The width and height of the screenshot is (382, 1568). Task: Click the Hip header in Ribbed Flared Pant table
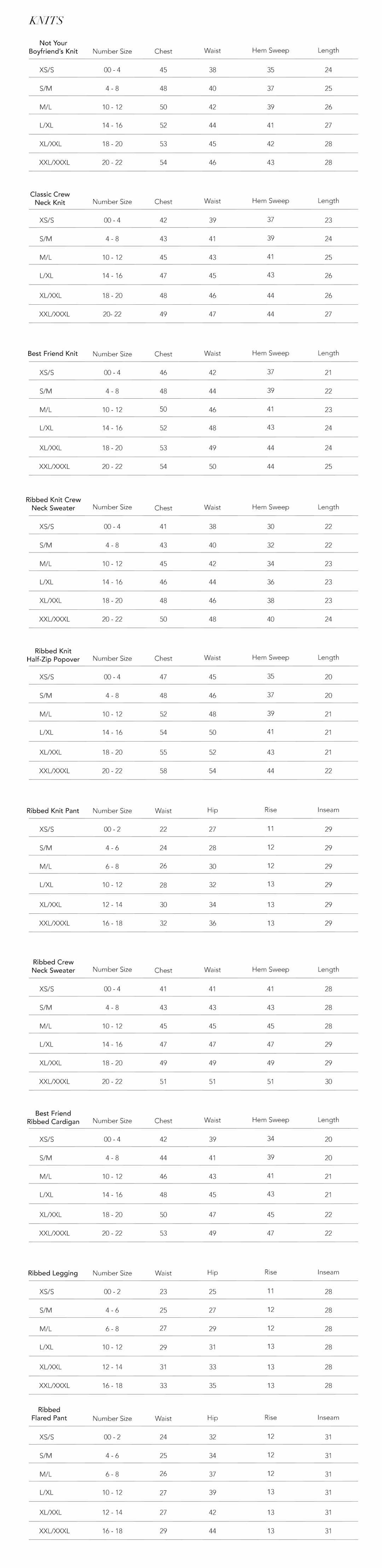point(212,1418)
